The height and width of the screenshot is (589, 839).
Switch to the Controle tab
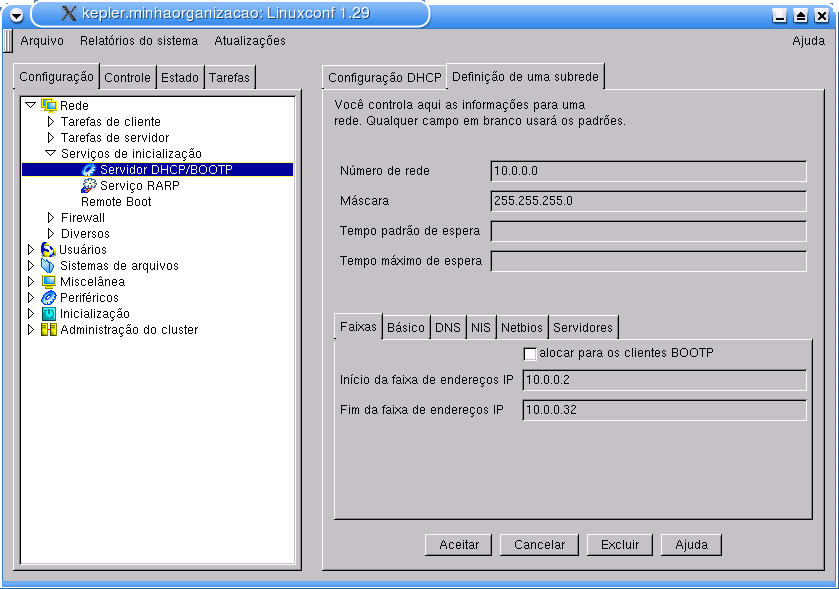tap(127, 78)
